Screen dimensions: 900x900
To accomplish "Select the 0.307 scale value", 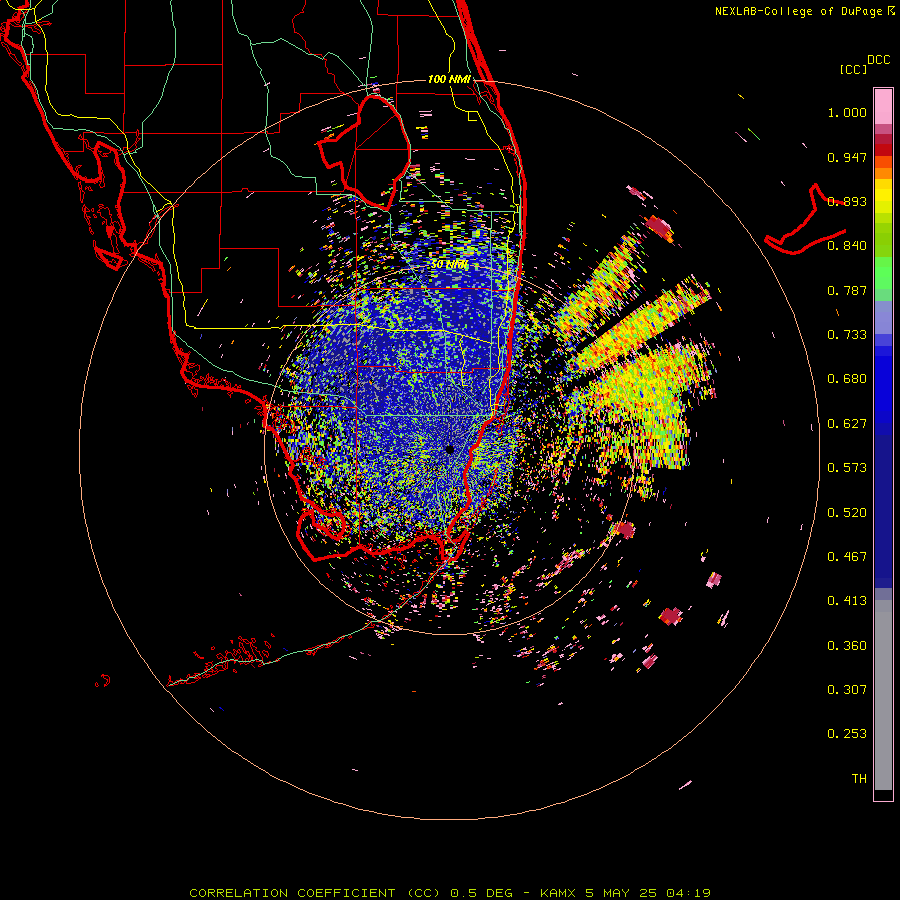I will pos(847,690).
